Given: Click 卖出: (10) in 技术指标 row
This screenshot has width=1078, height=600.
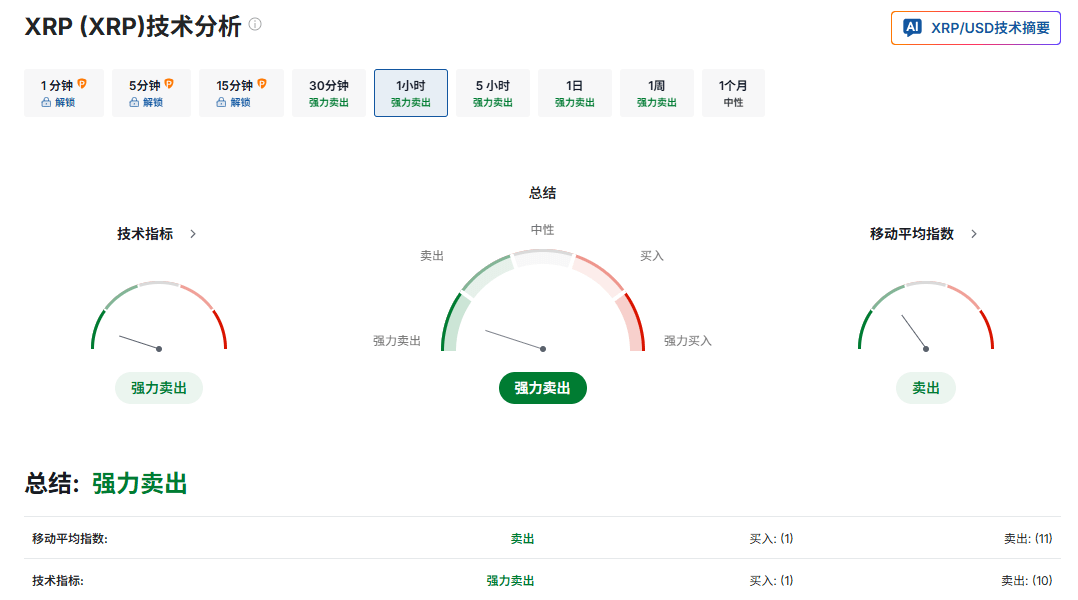Looking at the screenshot, I should (x=1026, y=581).
